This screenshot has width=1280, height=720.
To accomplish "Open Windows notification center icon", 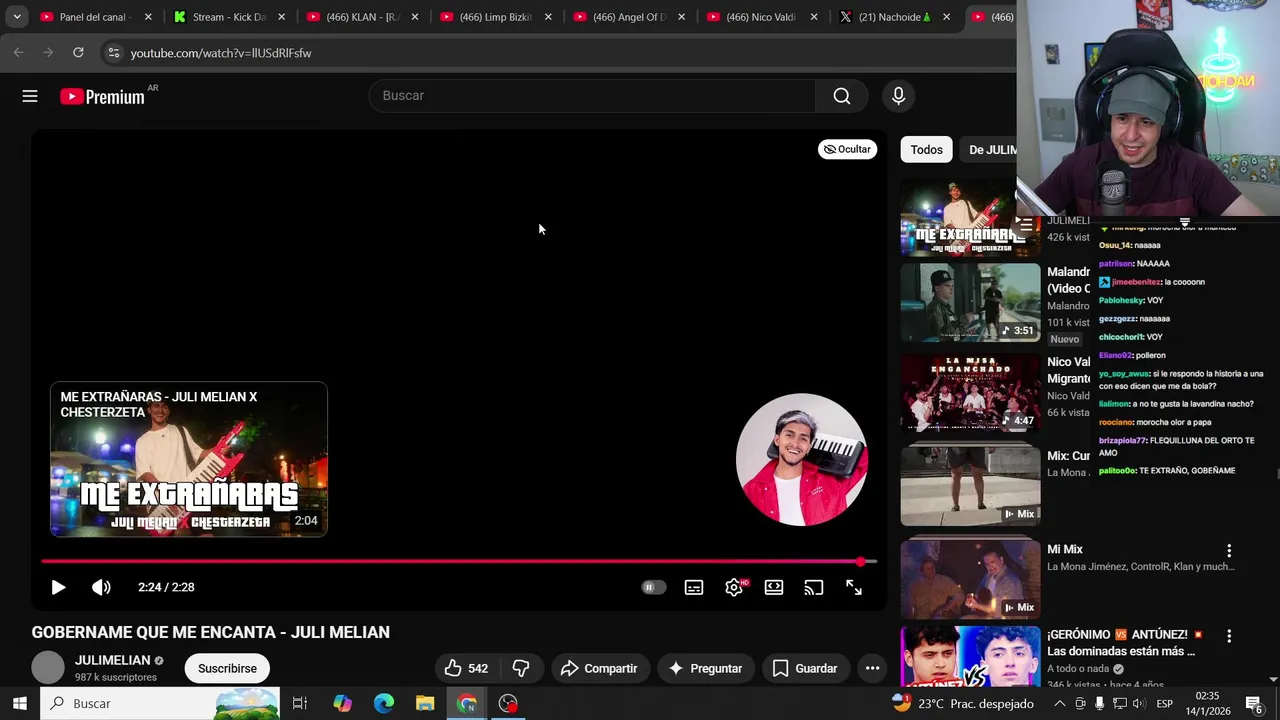I will tap(1253, 703).
